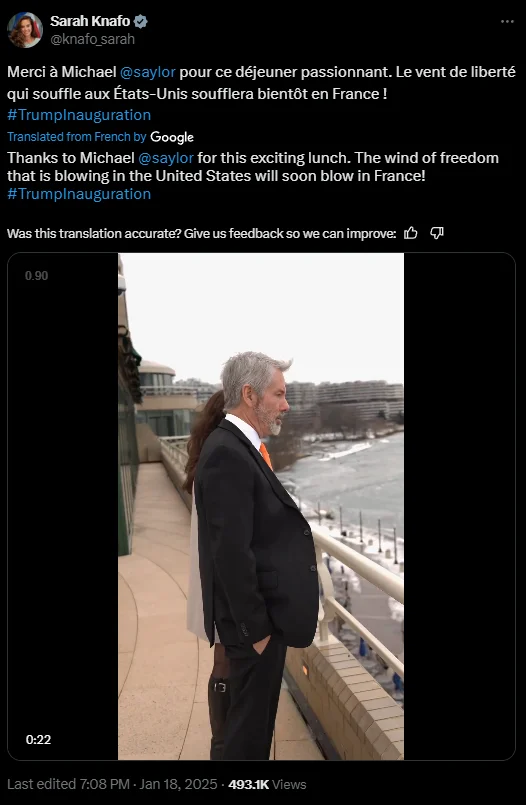Click the 0.90 label on the video
Image resolution: width=526 pixels, height=805 pixels.
pyautogui.click(x=36, y=276)
